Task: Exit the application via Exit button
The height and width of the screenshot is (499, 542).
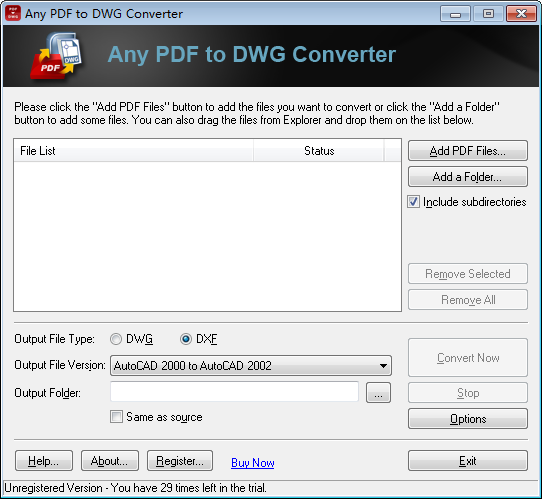Action: [x=468, y=461]
